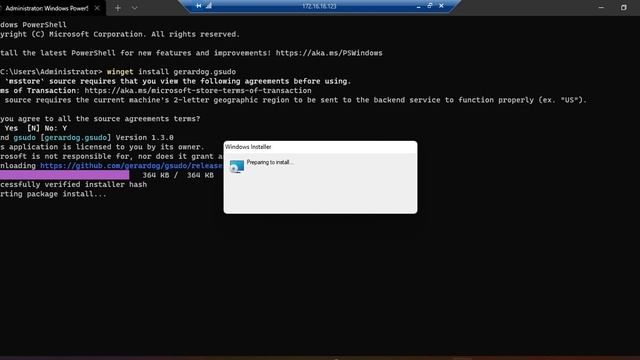Restore down the remote desktop connection bar
Image resolution: width=640 pixels, height=360 pixels.
[430, 6]
